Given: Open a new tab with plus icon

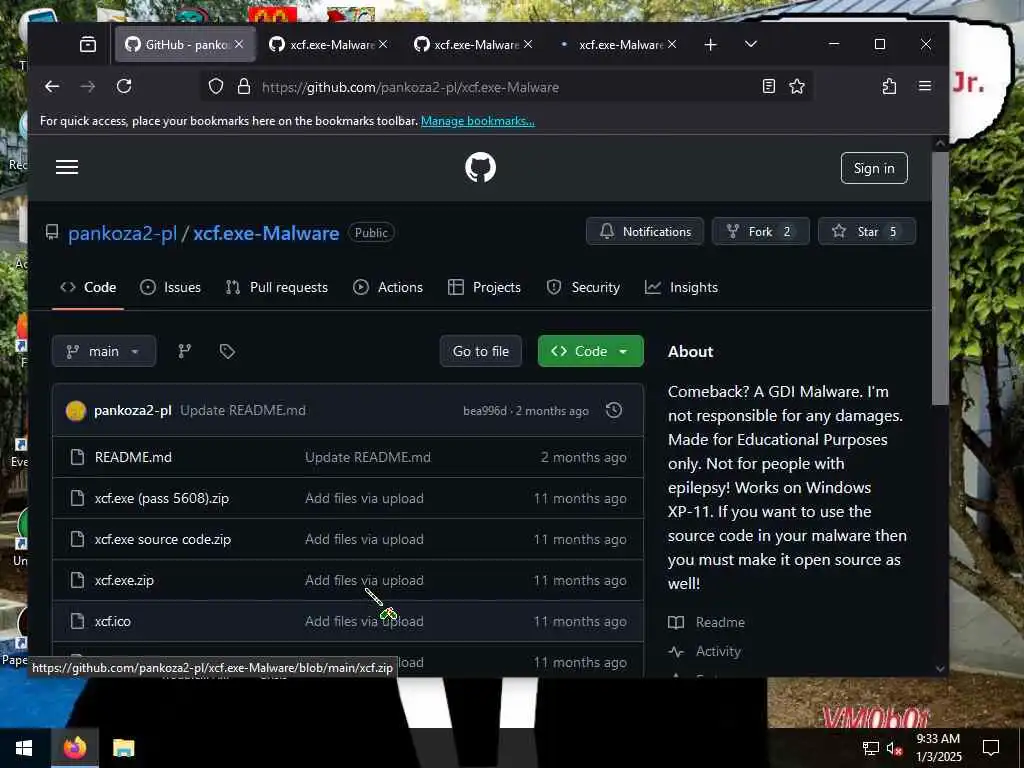Looking at the screenshot, I should point(711,44).
